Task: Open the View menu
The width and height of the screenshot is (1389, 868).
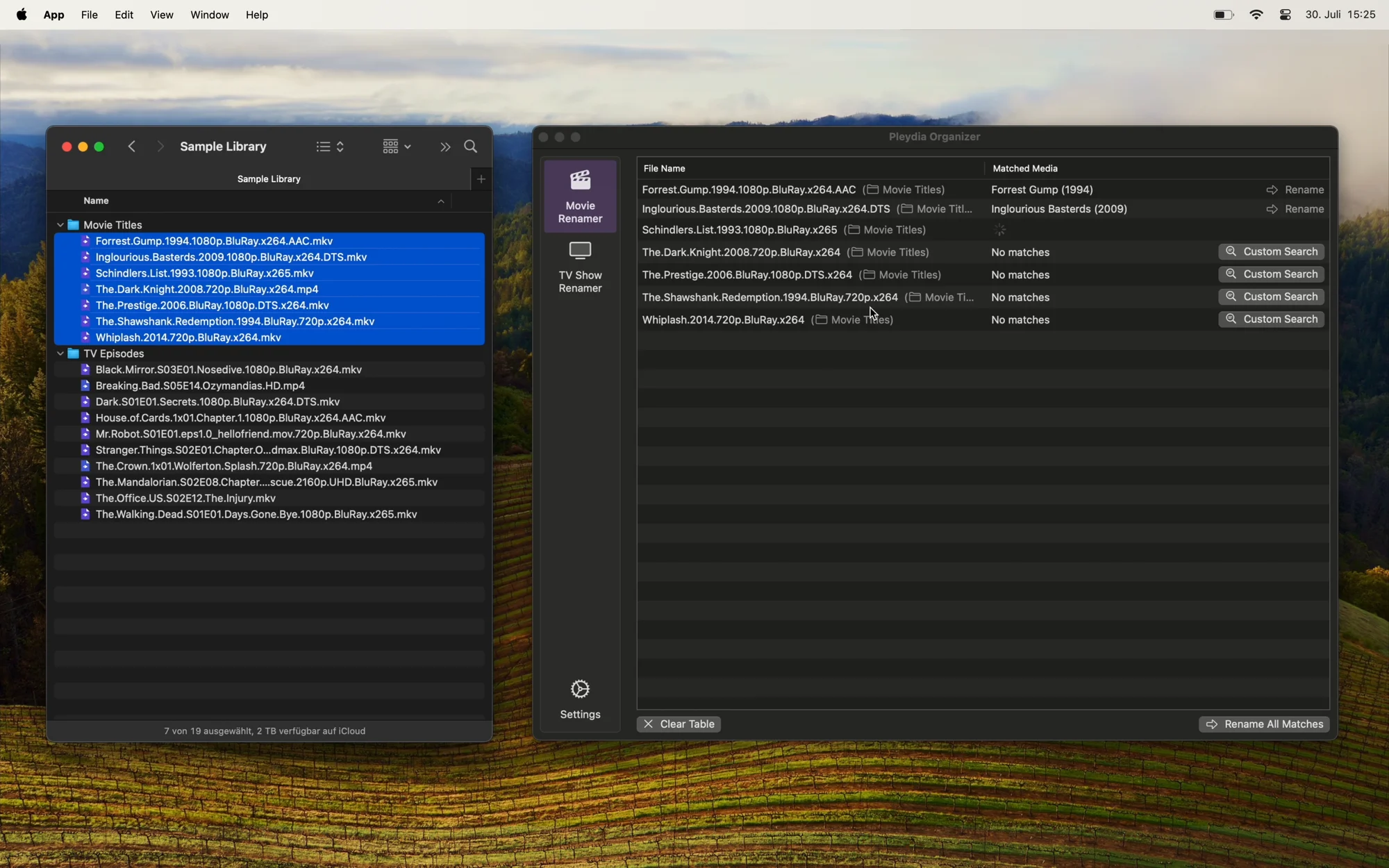Action: click(161, 15)
